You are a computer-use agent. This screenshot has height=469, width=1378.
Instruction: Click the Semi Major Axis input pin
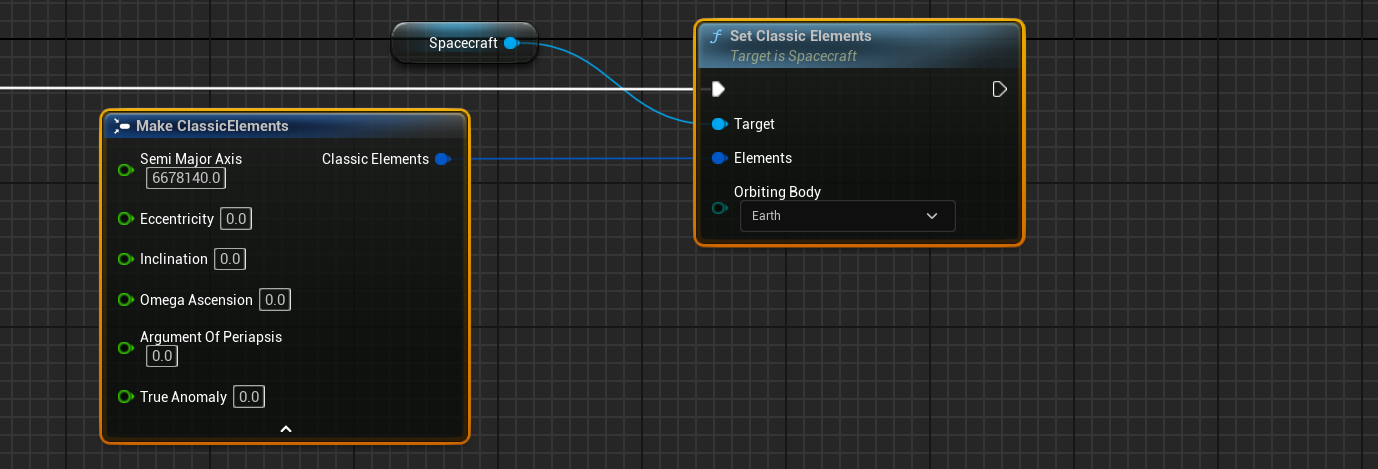125,170
